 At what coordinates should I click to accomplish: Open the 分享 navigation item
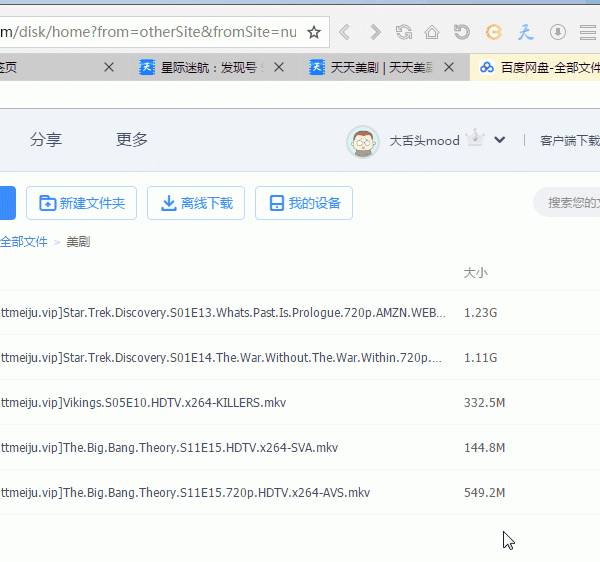click(46, 140)
